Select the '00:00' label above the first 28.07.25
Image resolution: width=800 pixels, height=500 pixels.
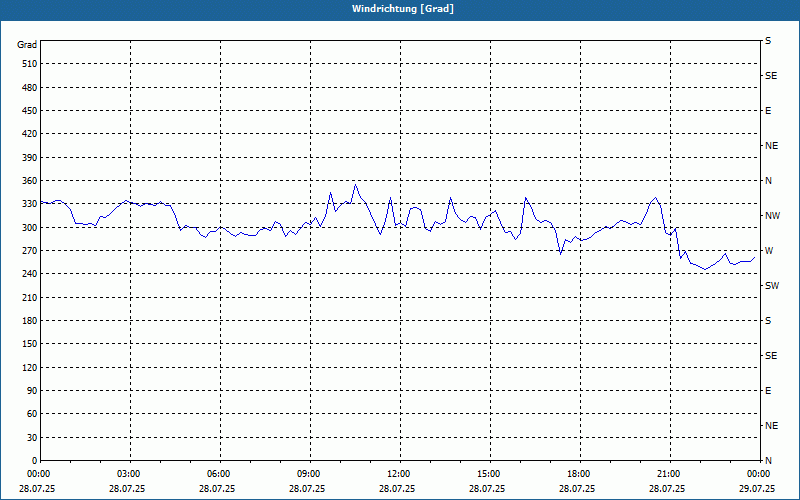tap(39, 474)
